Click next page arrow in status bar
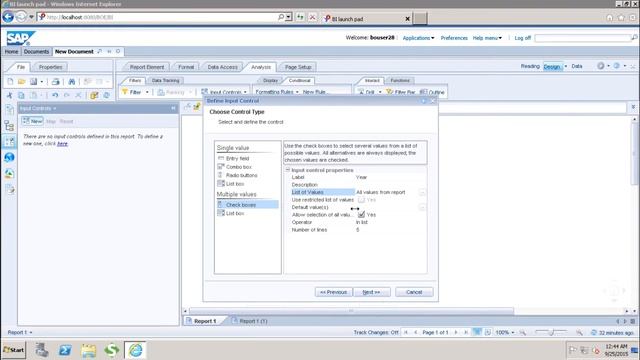This screenshot has height=360, width=640. 456,333
